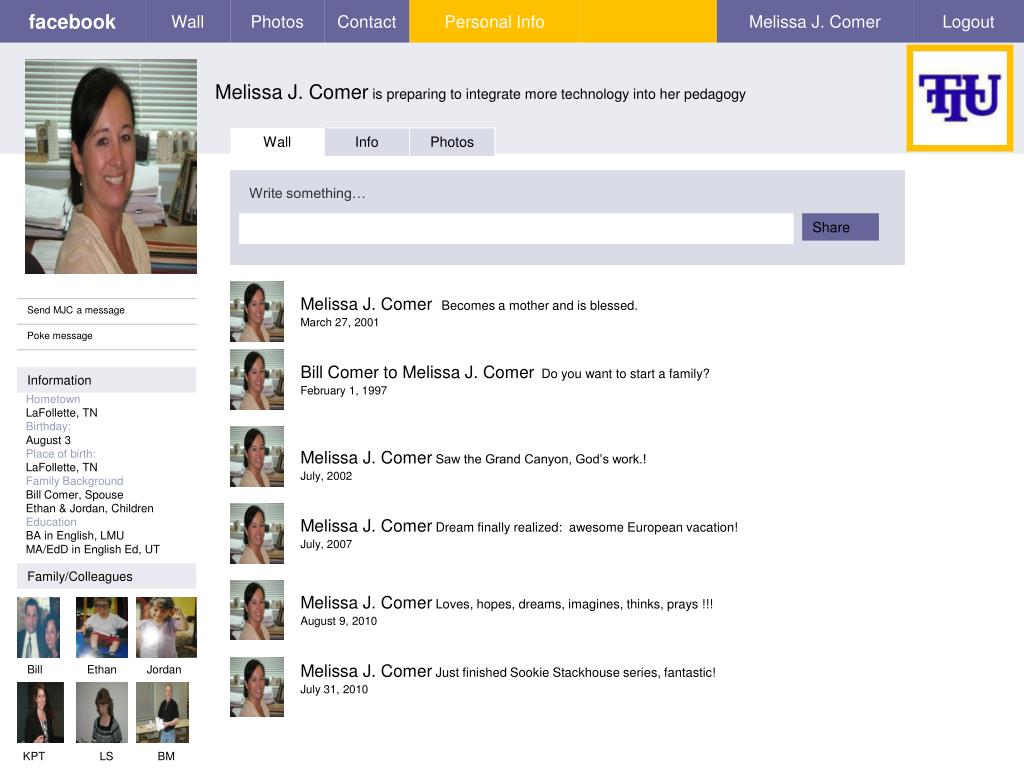This screenshot has width=1024, height=768.
Task: Select Ethan's thumbnail photo
Action: pyautogui.click(x=102, y=627)
